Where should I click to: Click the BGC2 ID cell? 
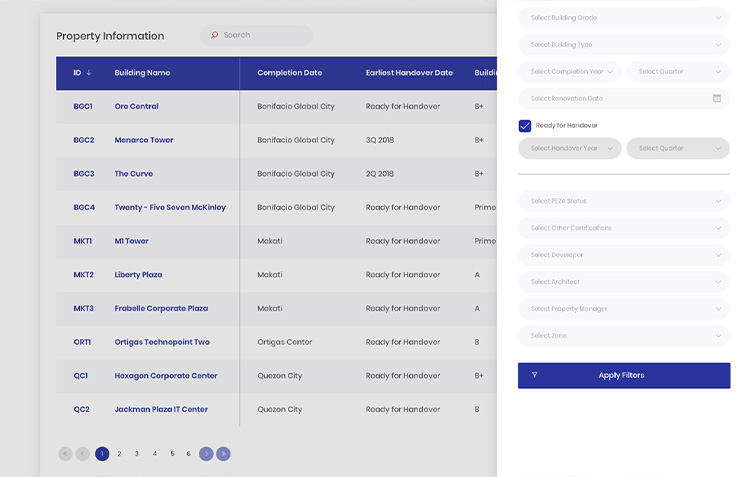coord(84,140)
